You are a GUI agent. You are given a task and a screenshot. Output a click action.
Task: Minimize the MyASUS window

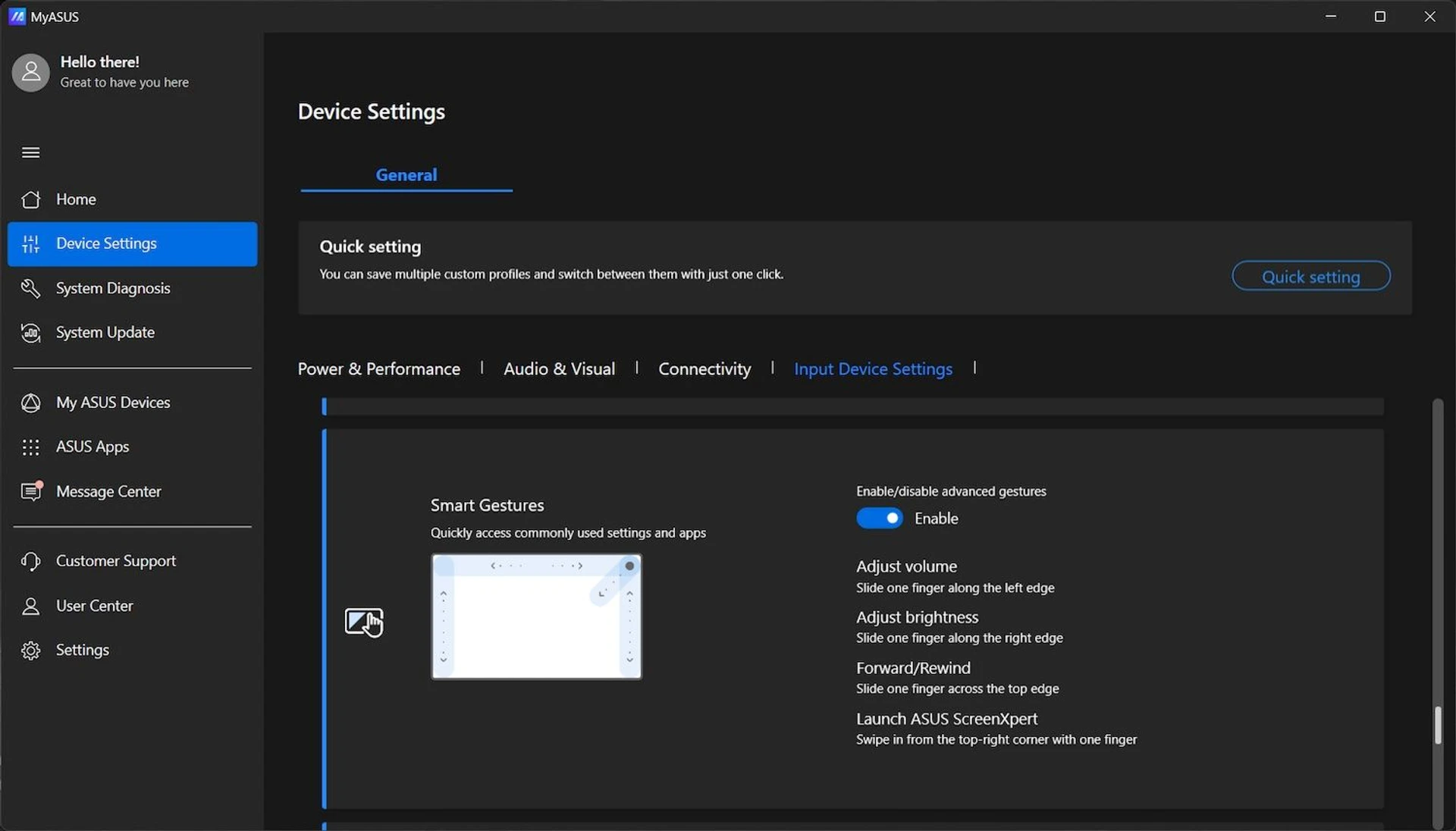(1331, 16)
